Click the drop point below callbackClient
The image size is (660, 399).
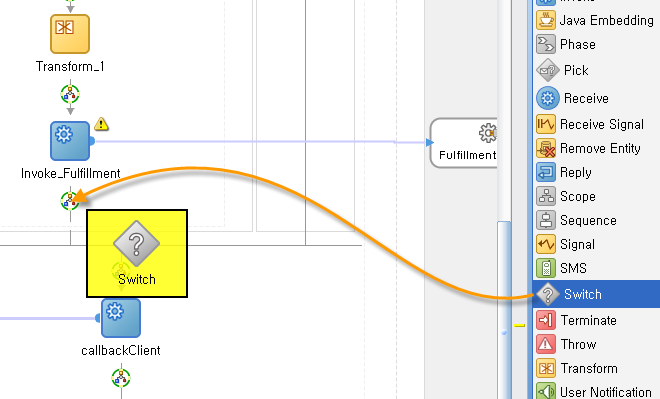(121, 378)
